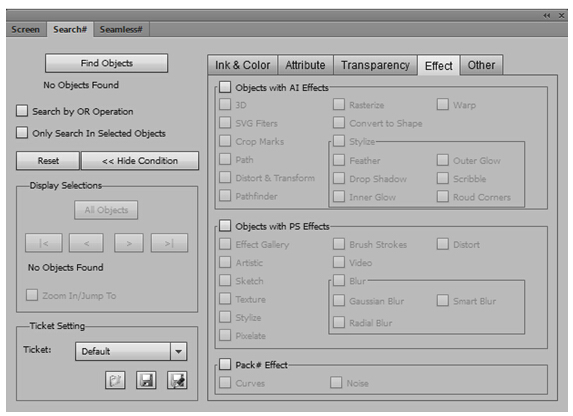This screenshot has height=416, width=573.
Task: Click the save ticket floppy icon
Action: [146, 381]
